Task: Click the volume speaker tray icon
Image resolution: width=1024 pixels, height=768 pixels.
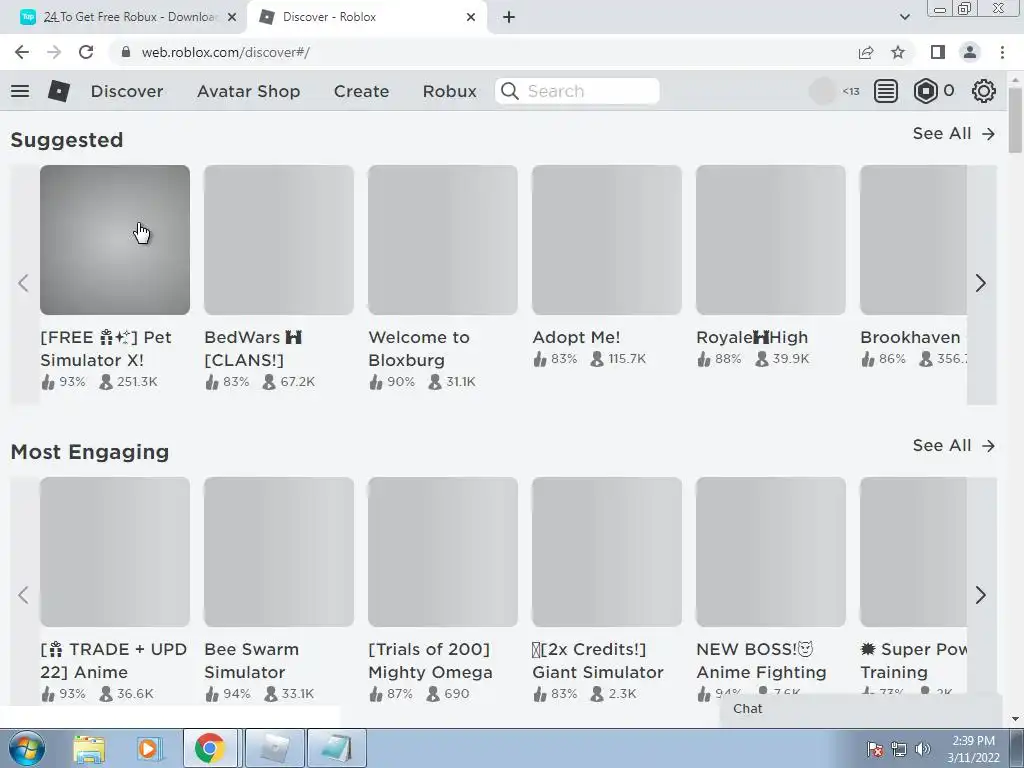Action: pos(923,749)
